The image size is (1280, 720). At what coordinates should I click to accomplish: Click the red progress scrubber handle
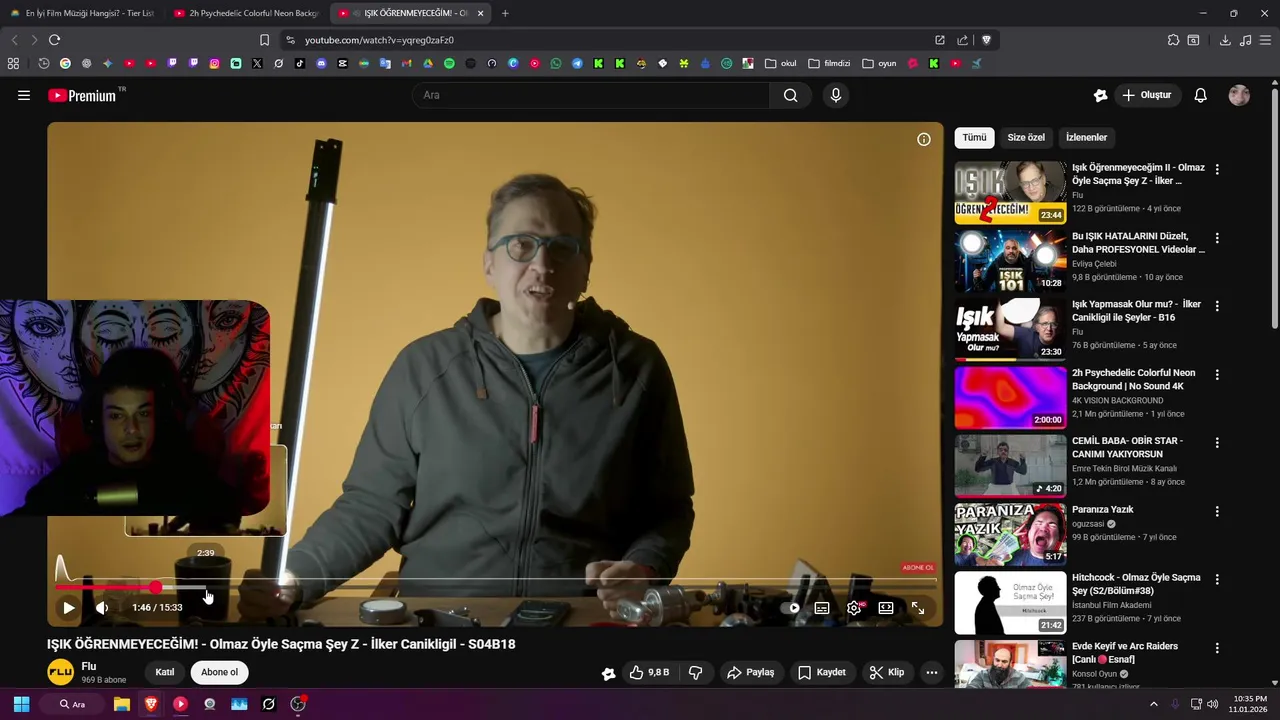click(x=156, y=588)
